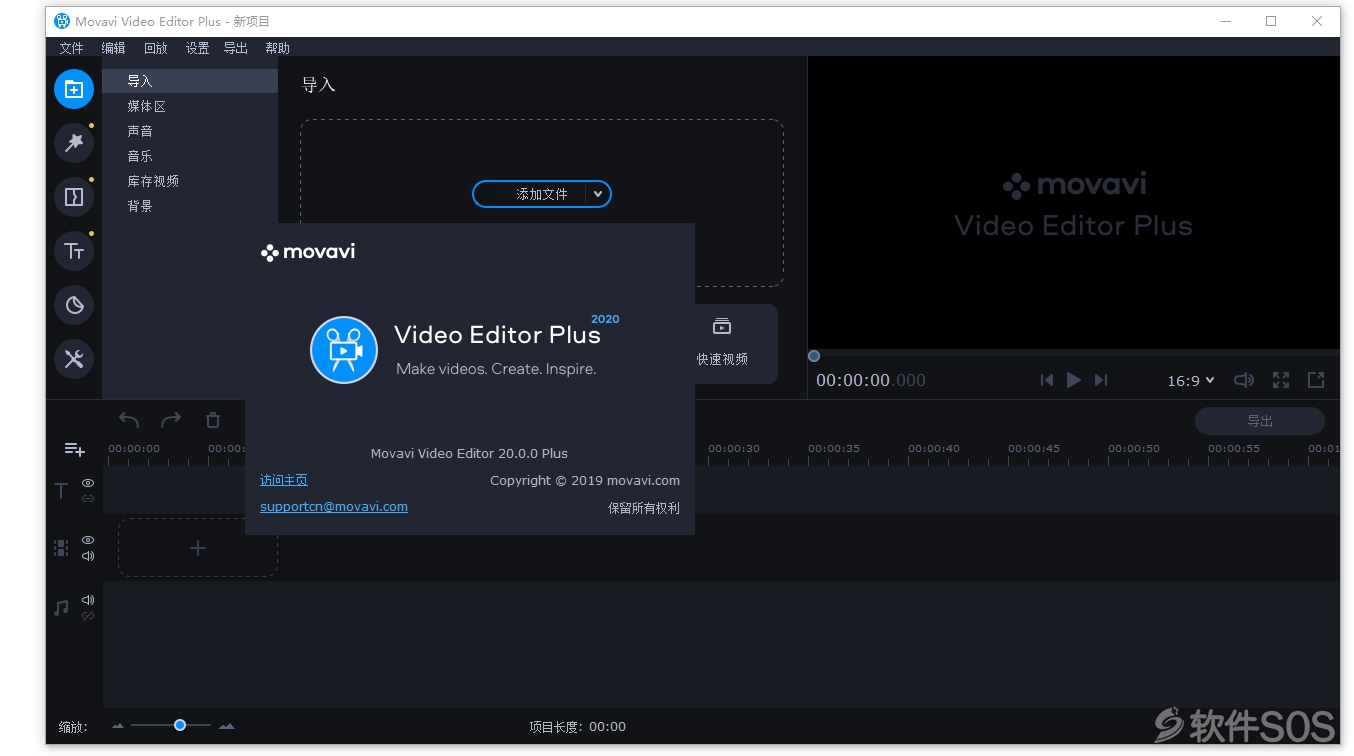Play the preview video

click(1074, 380)
